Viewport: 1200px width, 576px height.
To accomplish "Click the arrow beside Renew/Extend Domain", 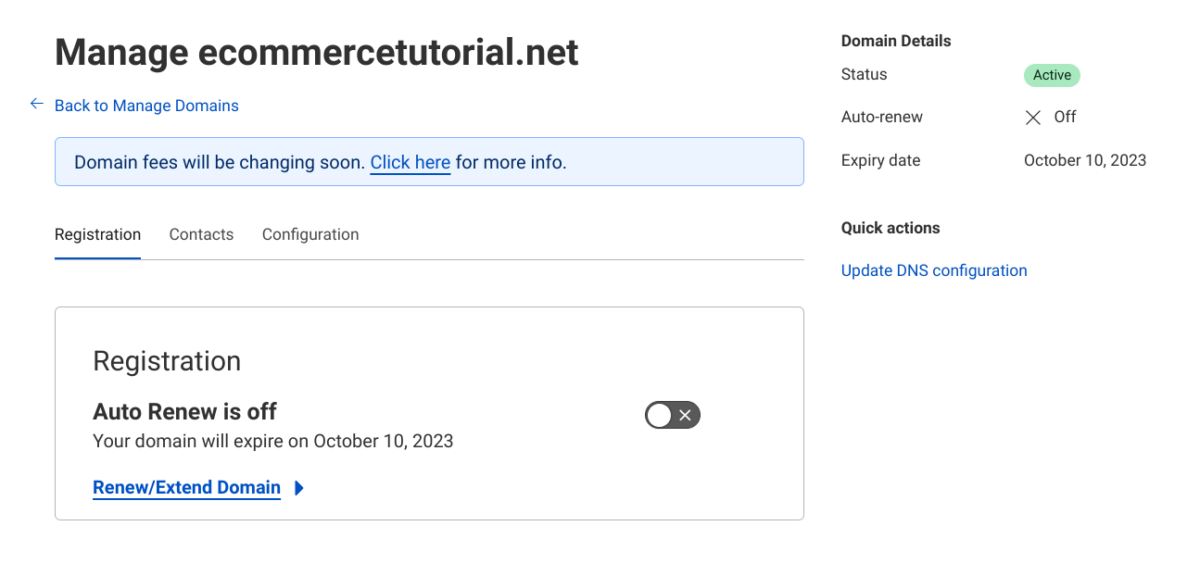I will (x=299, y=488).
